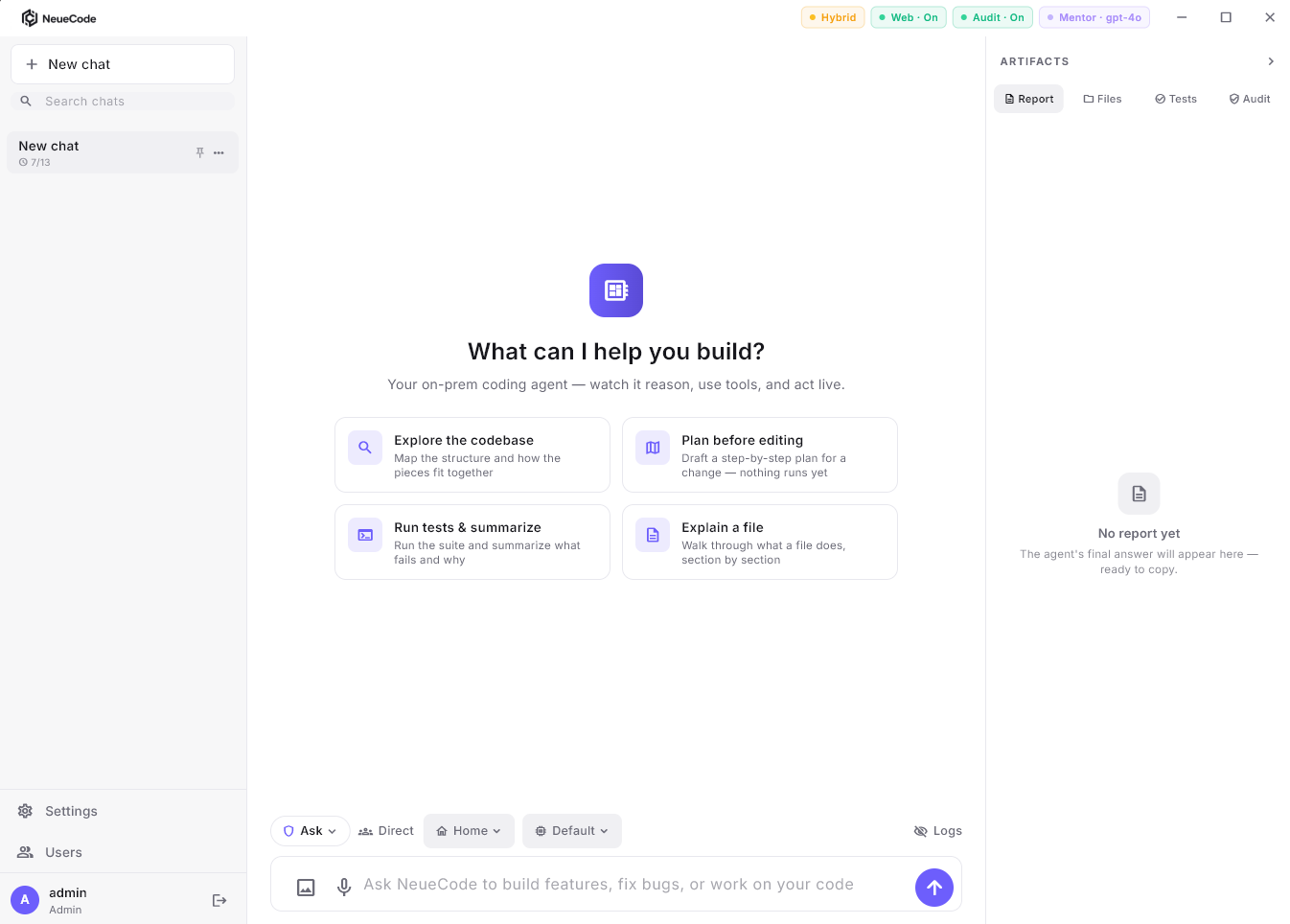Viewport: 1290px width, 924px height.
Task: Click the central purple NeueCode app icon
Action: (616, 290)
